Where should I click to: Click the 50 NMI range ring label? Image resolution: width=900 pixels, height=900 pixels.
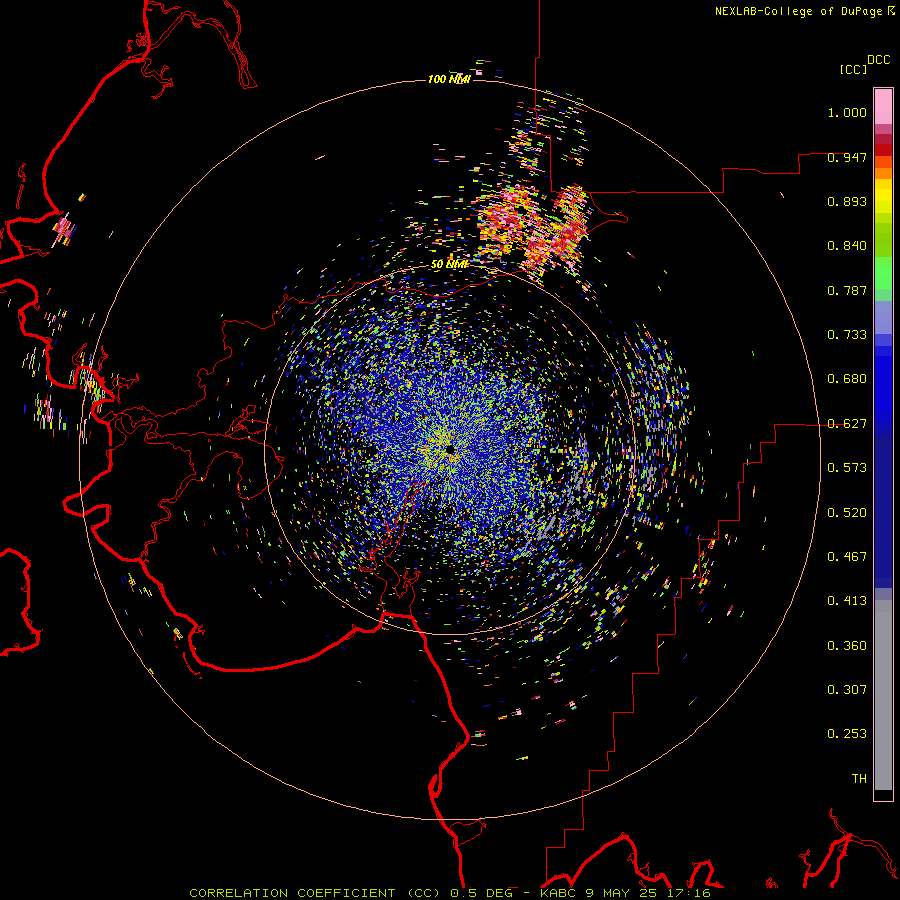pos(449,265)
